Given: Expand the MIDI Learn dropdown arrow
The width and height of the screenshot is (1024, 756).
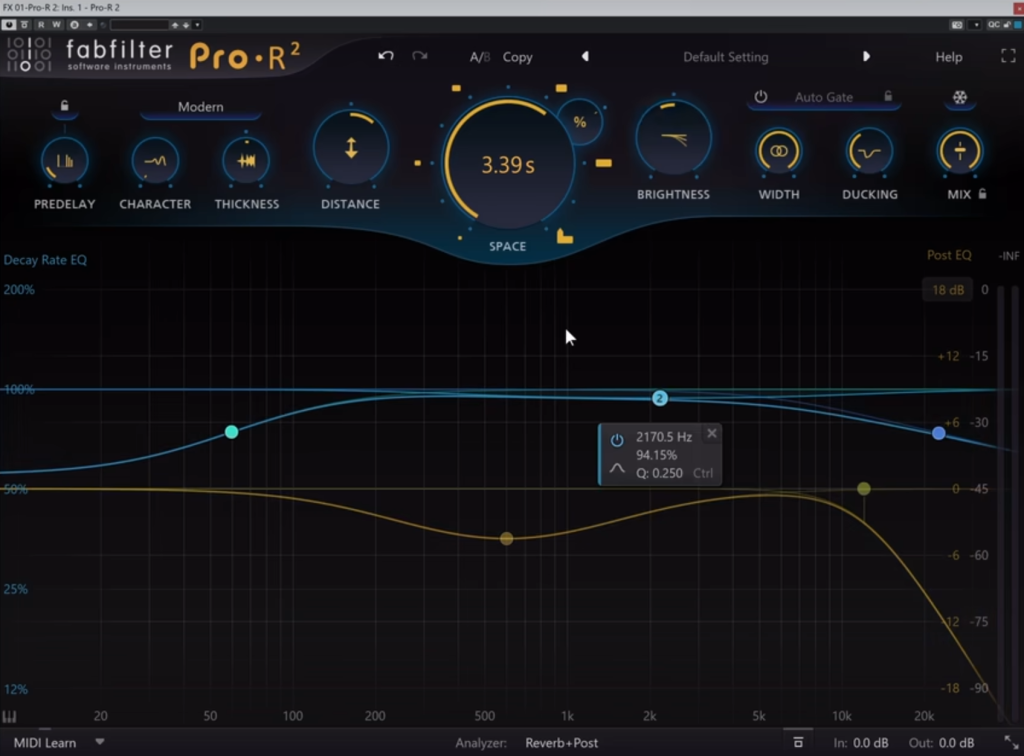Looking at the screenshot, I should pyautogui.click(x=100, y=742).
